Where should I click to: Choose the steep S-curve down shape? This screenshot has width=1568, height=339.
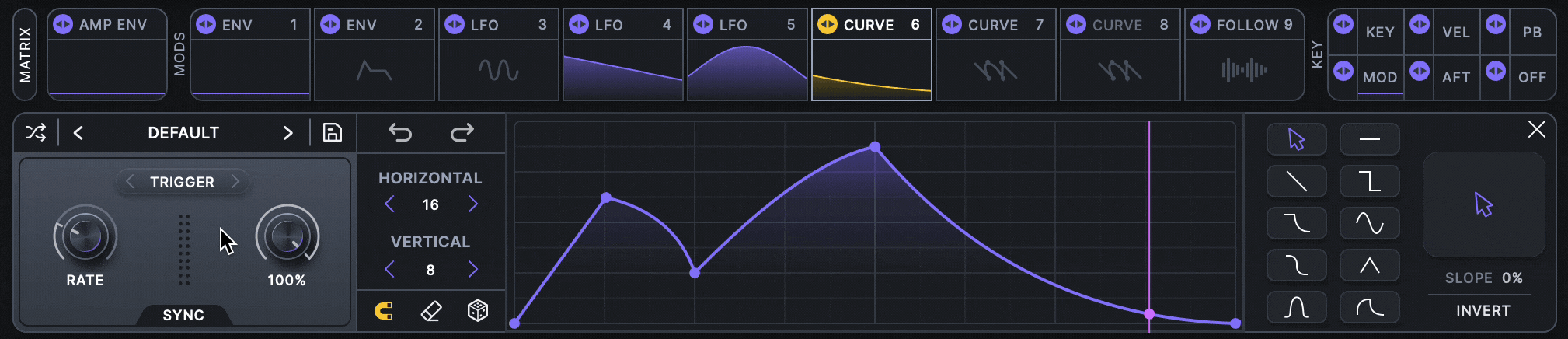[x=1297, y=265]
